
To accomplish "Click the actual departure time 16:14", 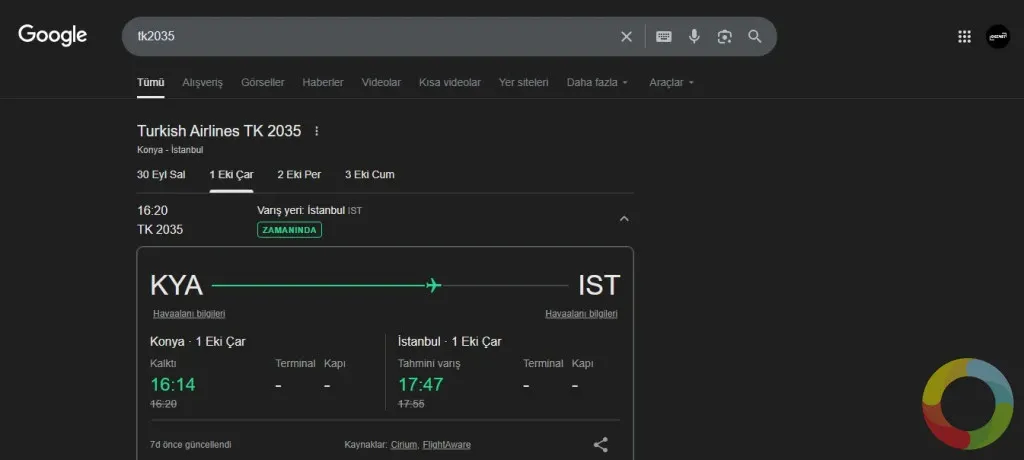I will click(173, 384).
